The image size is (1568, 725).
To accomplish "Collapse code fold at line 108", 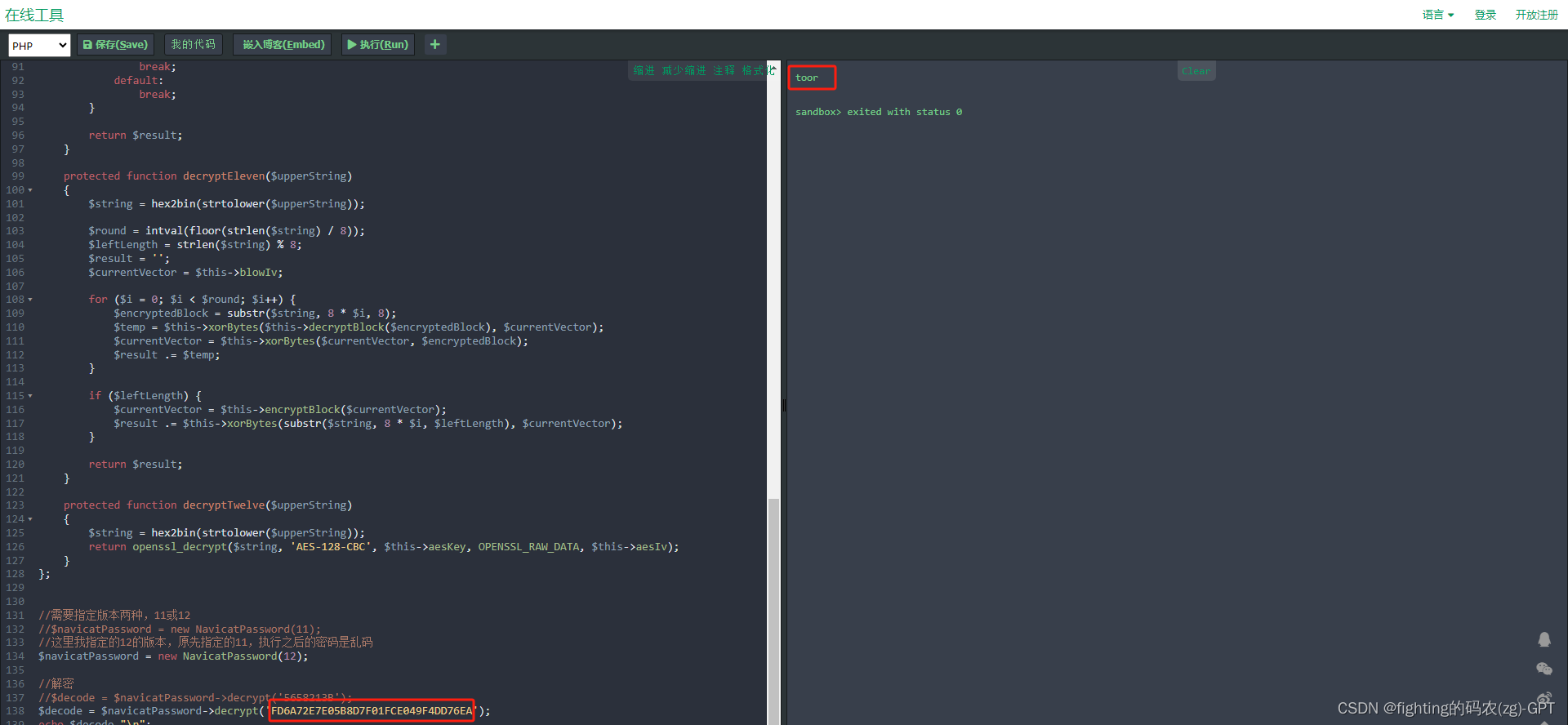I will click(30, 300).
